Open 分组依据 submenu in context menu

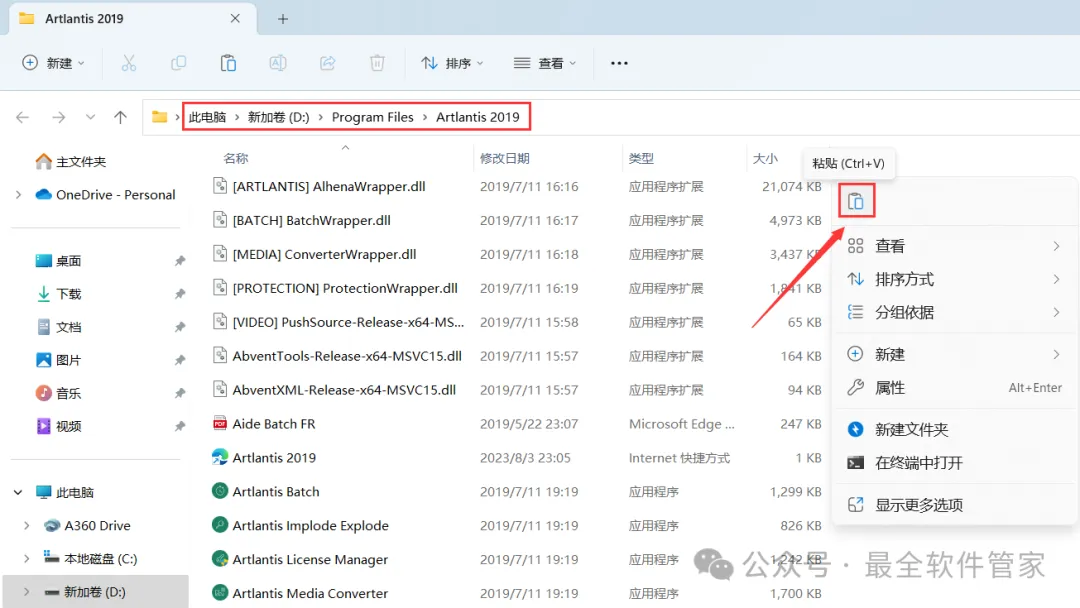(954, 312)
